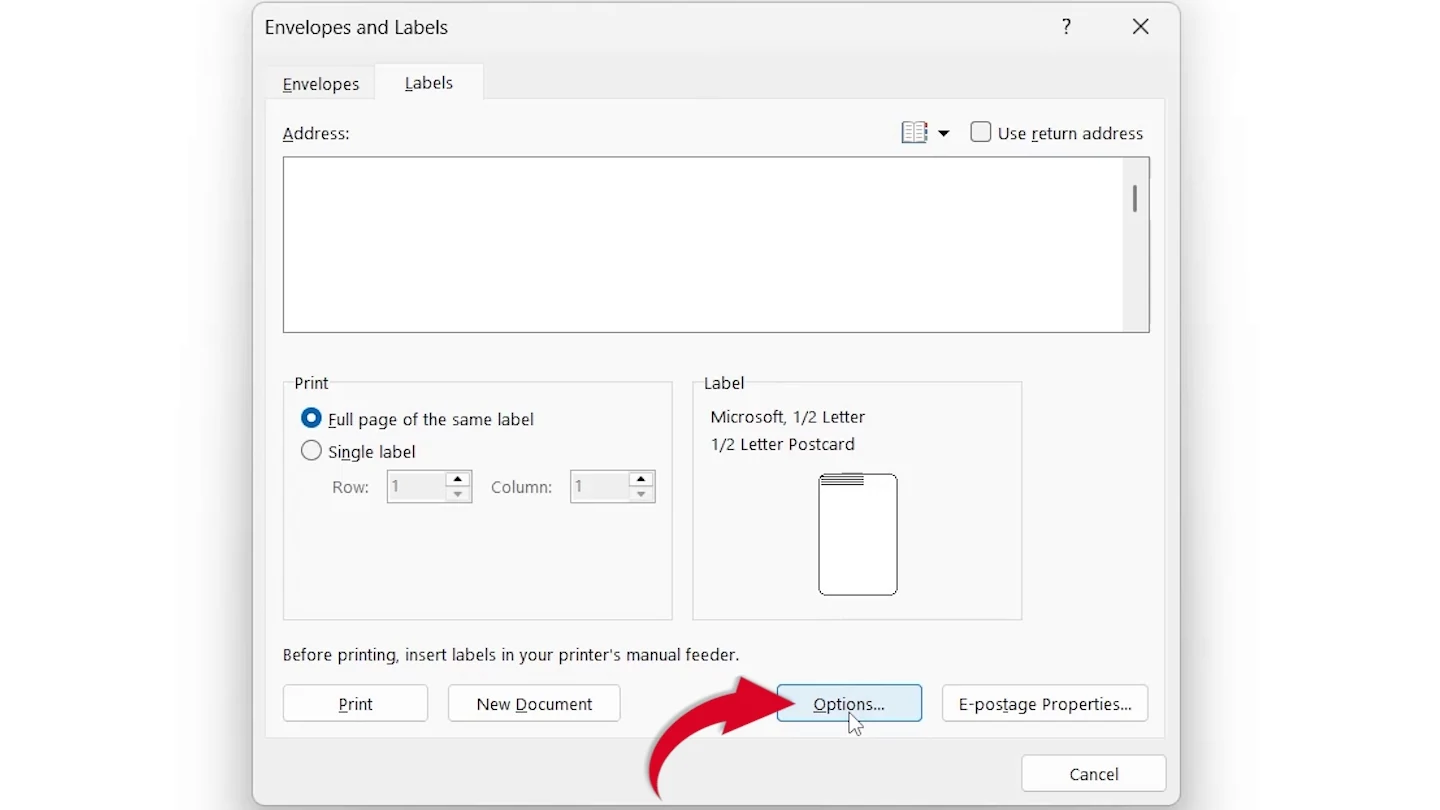This screenshot has height=810, width=1440.
Task: Decrease the Column value with down arrow
Action: coord(641,494)
